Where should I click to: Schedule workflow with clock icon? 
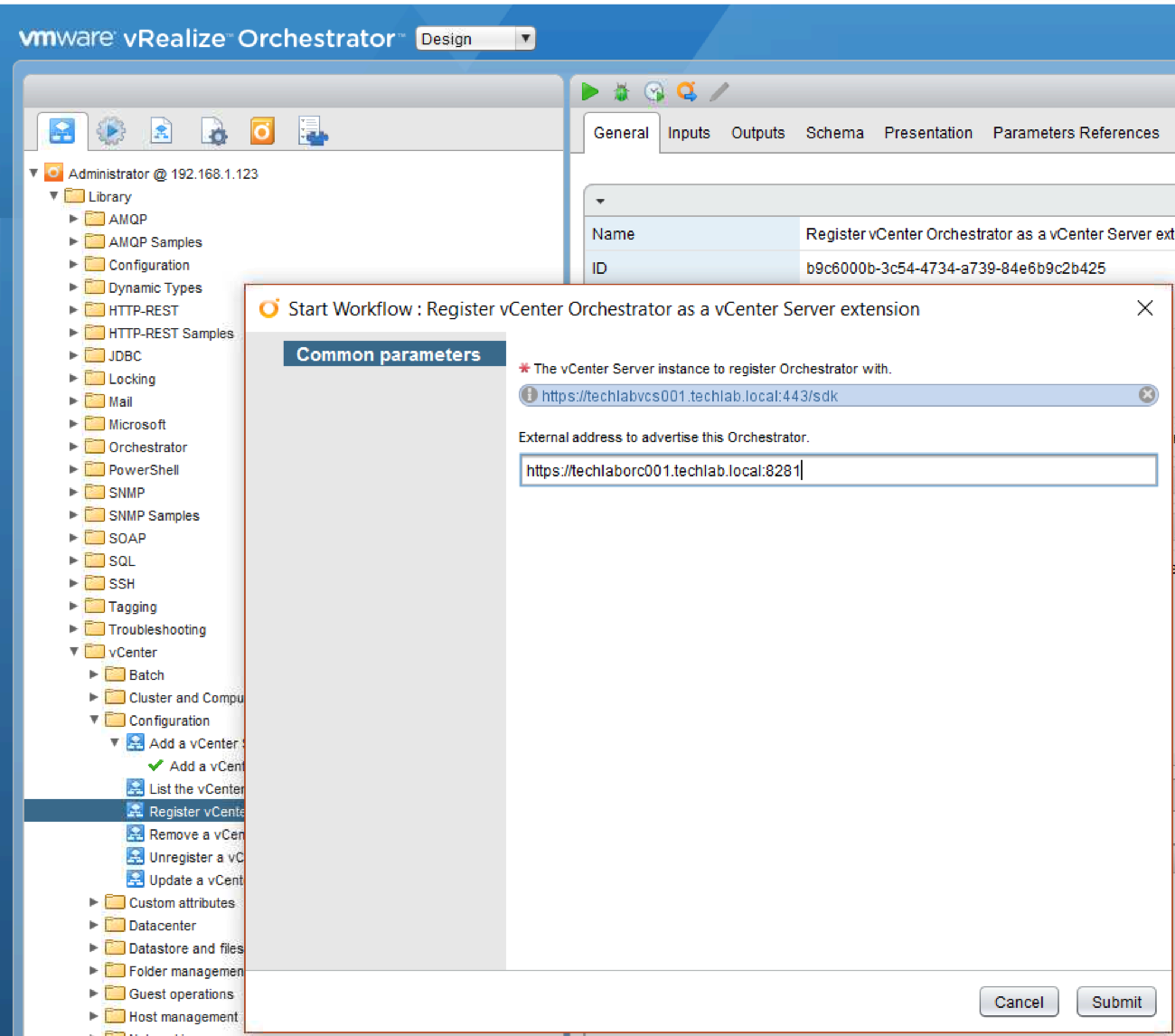[653, 91]
